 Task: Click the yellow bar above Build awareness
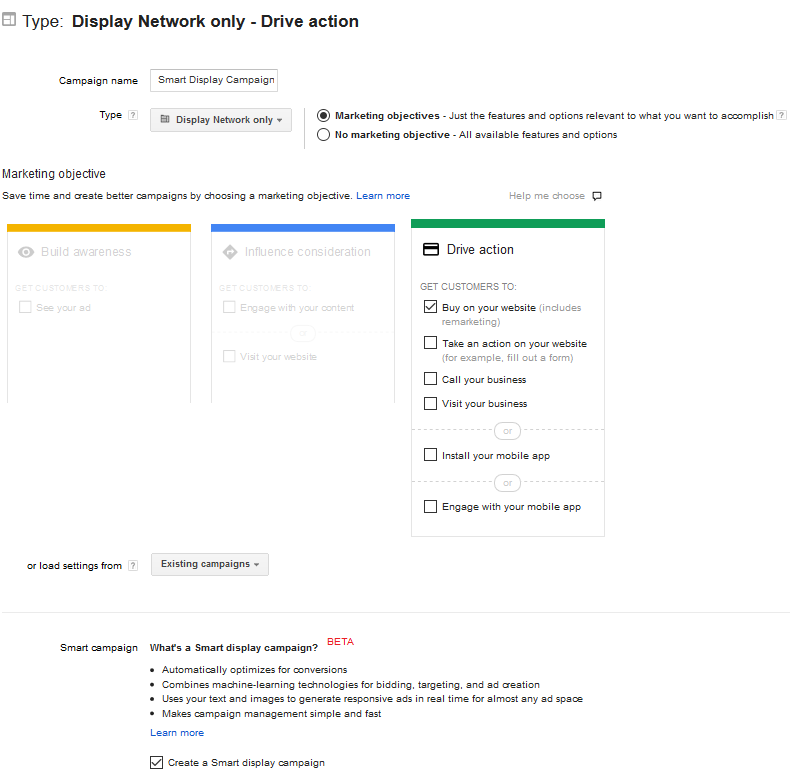(99, 228)
